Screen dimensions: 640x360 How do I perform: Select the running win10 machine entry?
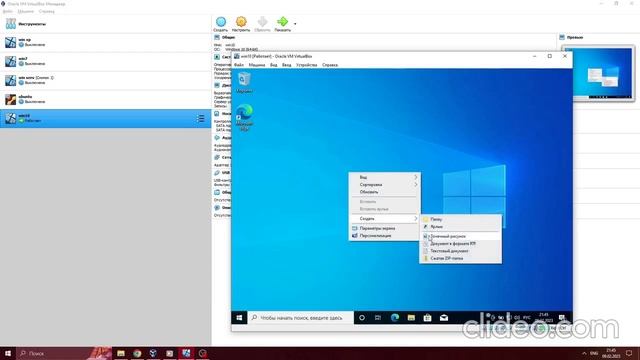click(x=105, y=118)
